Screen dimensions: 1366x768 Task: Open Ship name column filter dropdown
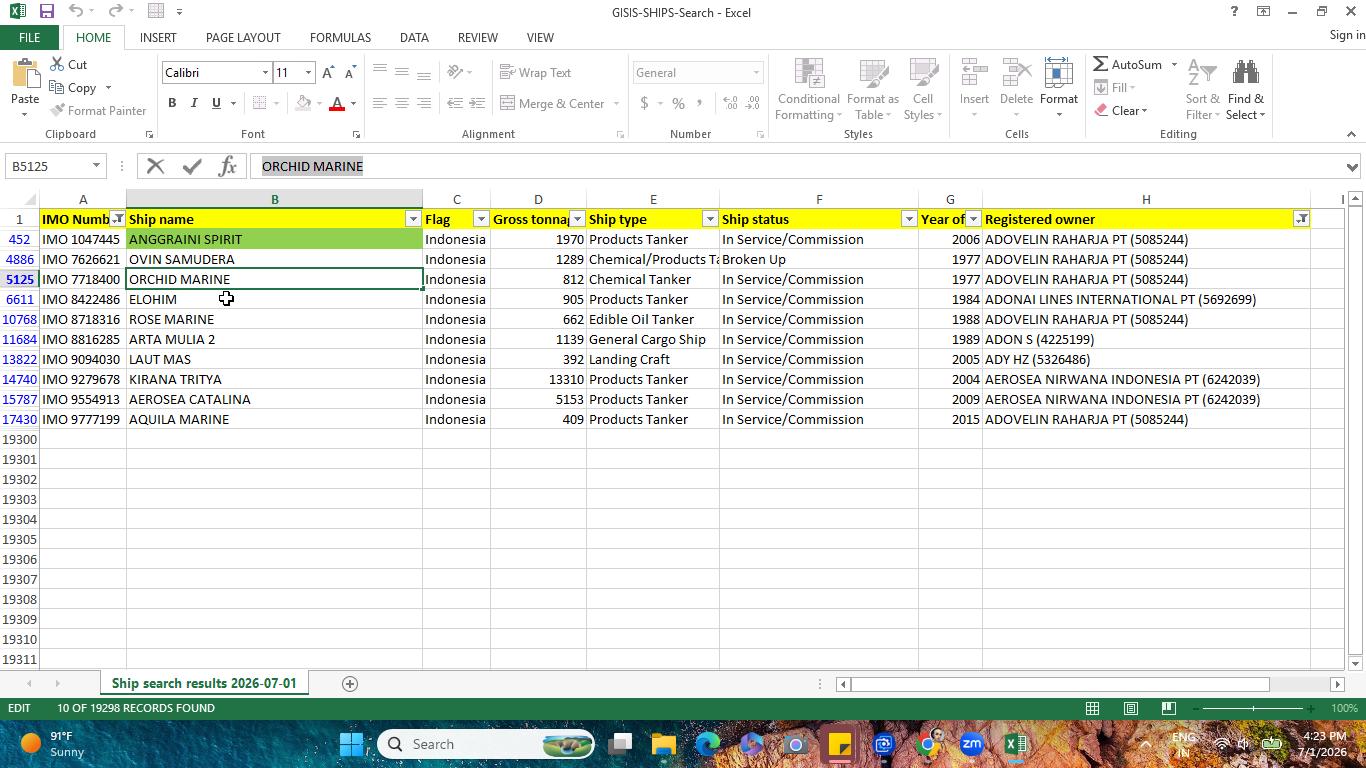pos(413,219)
